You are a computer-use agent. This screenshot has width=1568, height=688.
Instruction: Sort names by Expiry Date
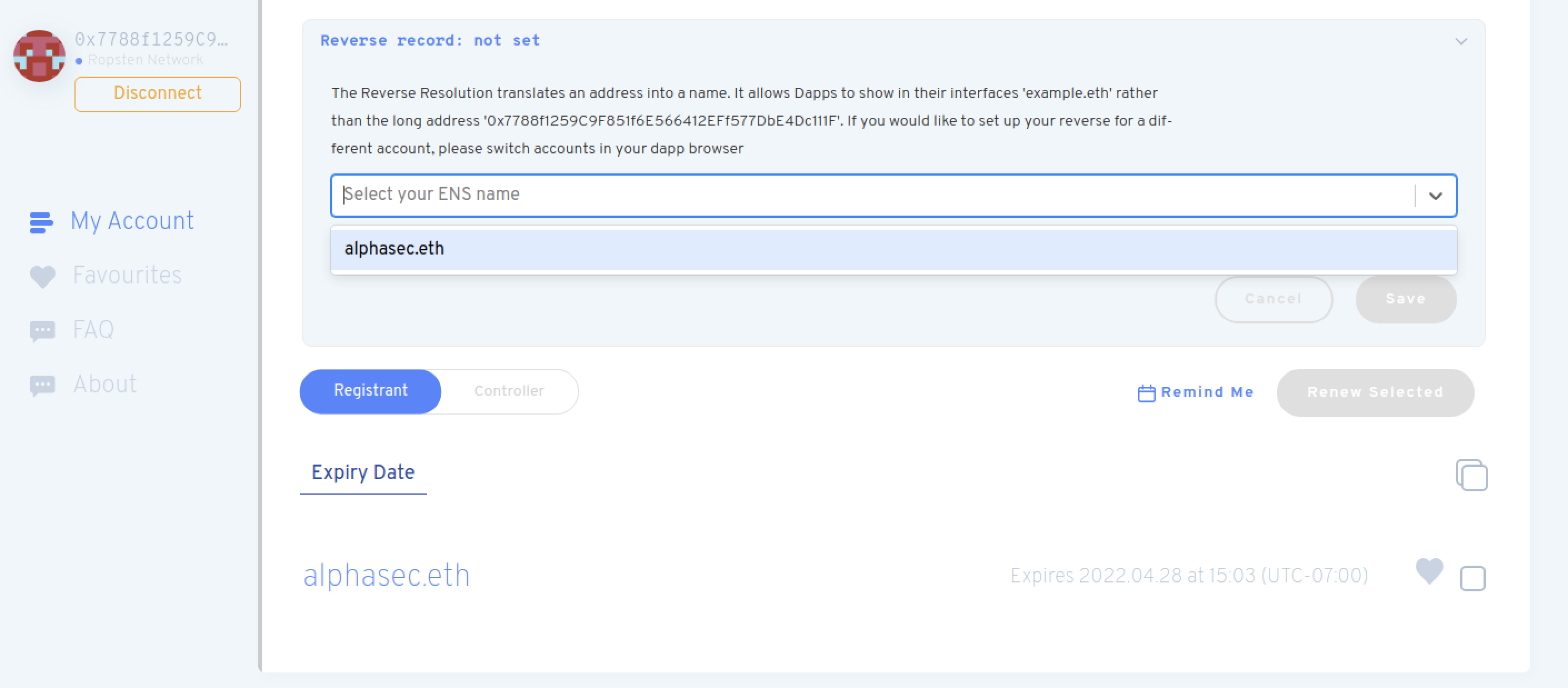363,472
